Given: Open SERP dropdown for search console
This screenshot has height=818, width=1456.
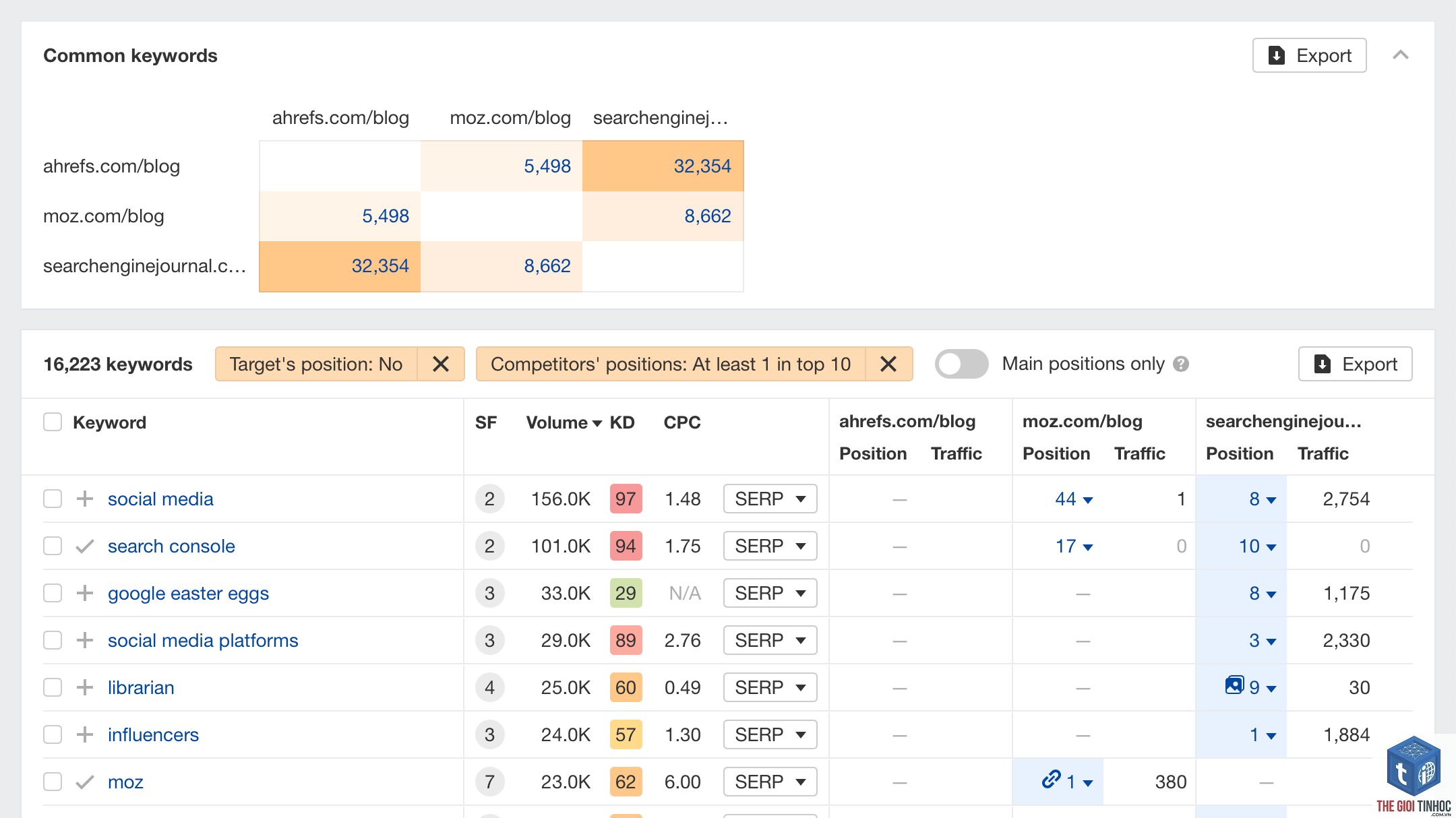Looking at the screenshot, I should click(770, 546).
